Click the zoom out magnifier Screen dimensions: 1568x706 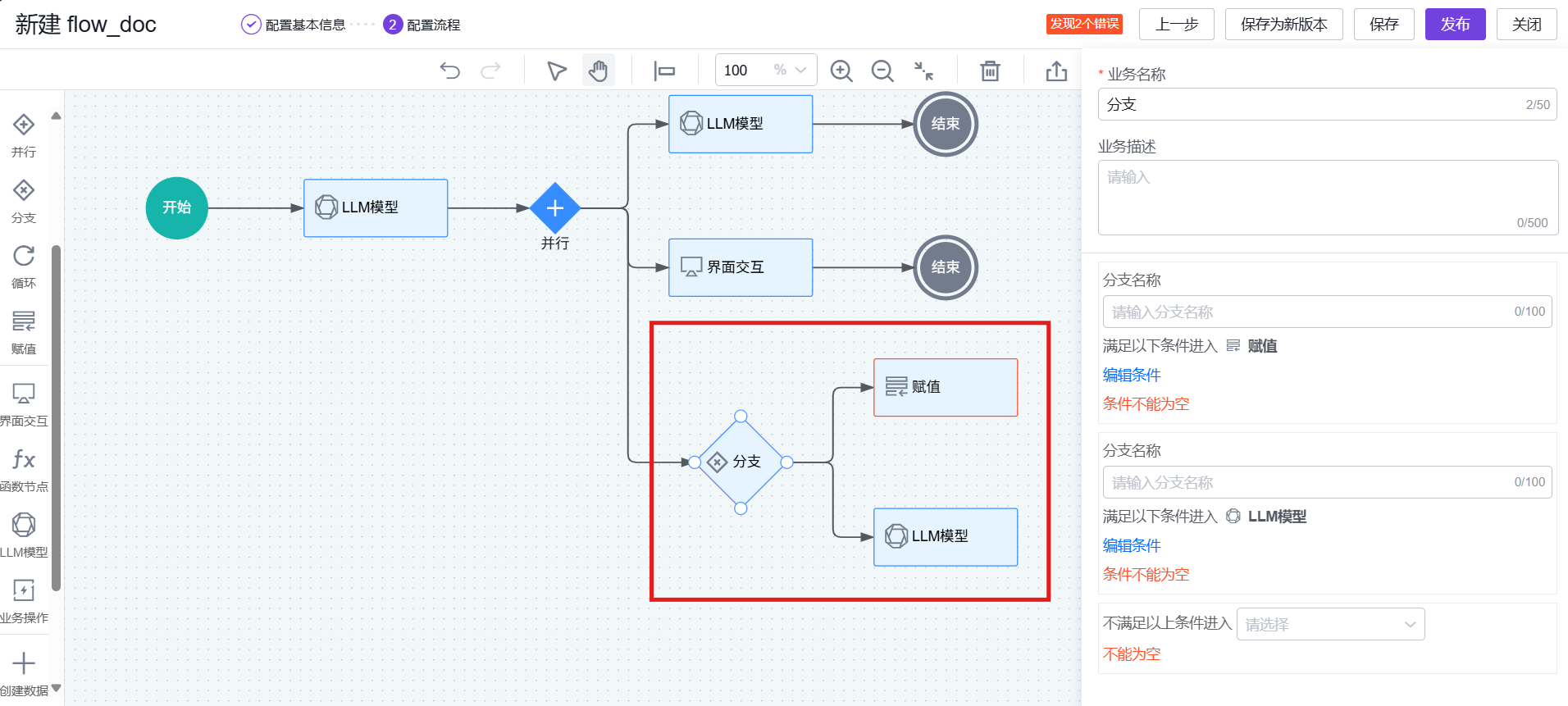point(882,71)
